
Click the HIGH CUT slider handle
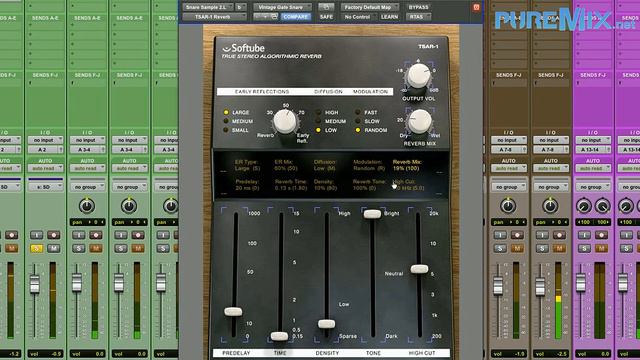(x=419, y=269)
